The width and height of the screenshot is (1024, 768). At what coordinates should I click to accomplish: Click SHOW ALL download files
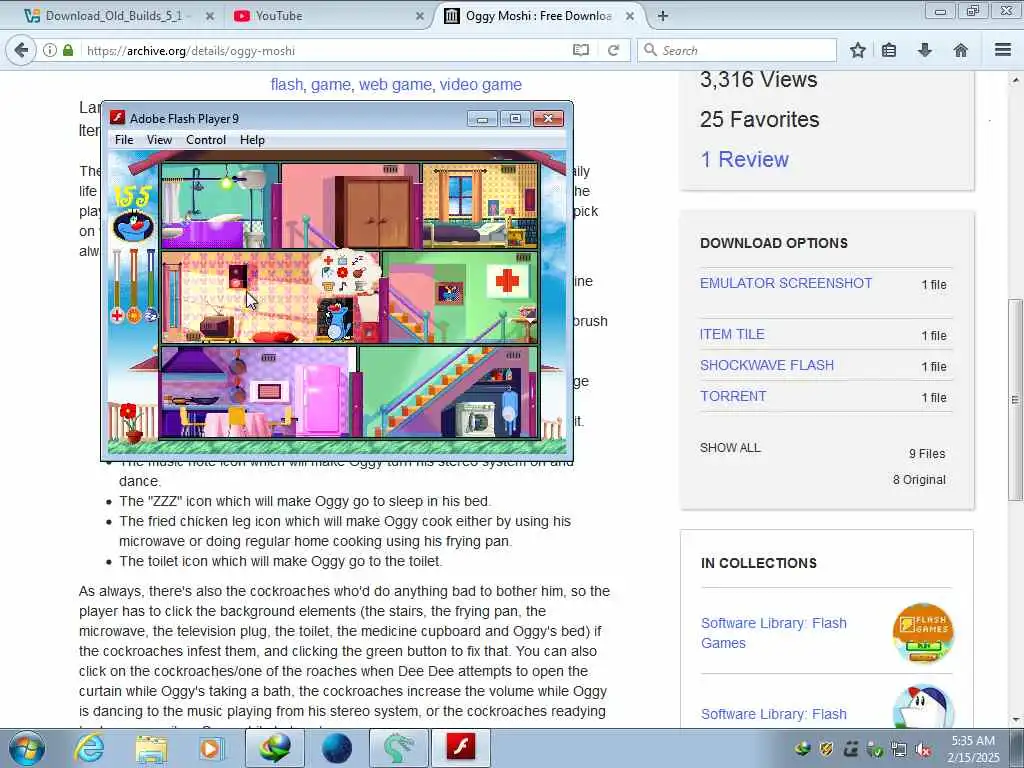pyautogui.click(x=730, y=447)
